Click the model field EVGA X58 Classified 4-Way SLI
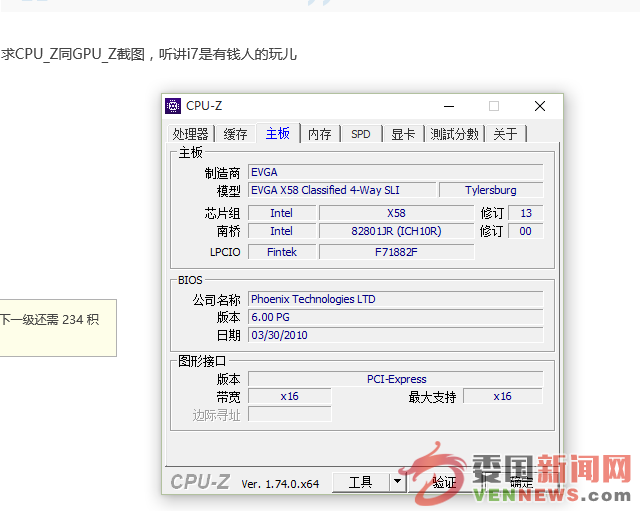Viewport: 640px width, 511px height. click(x=342, y=190)
